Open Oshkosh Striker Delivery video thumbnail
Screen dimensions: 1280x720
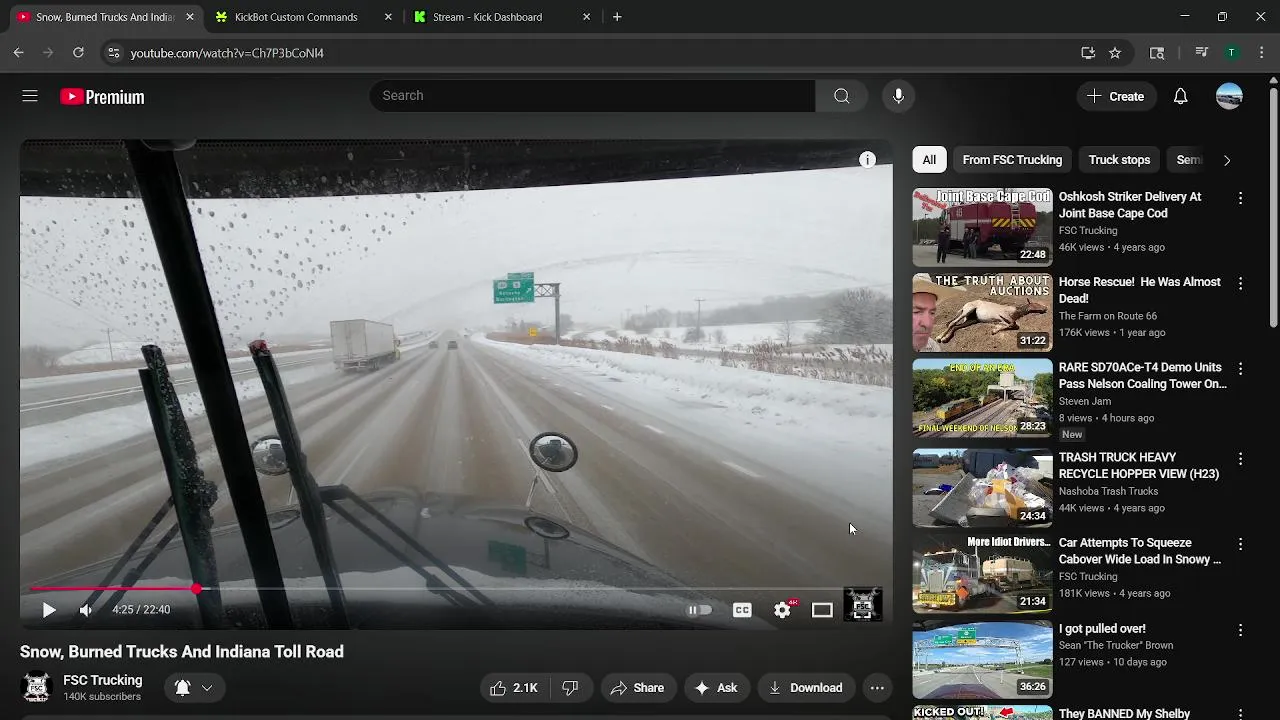pos(982,228)
